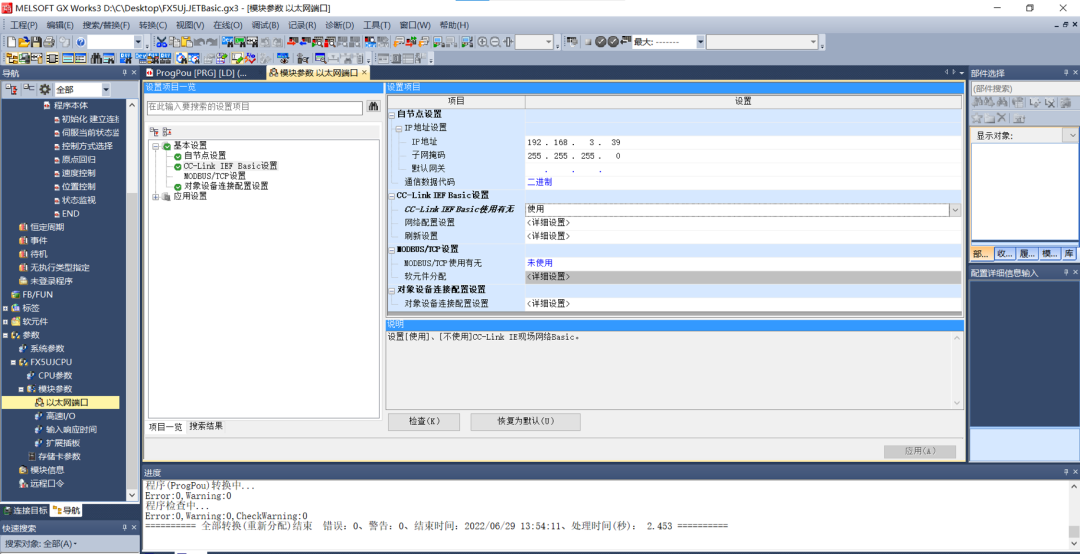Click the collapse-all tree icon in navigation panel

(28, 89)
